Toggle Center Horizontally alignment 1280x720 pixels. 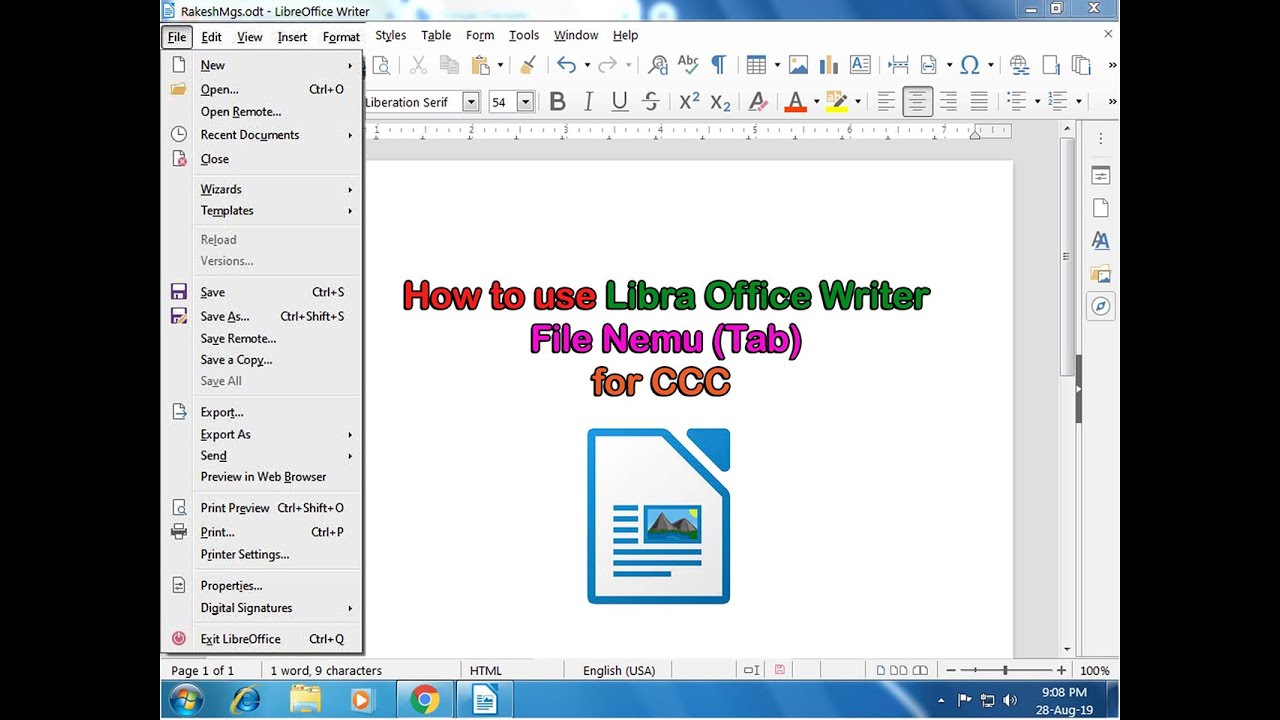point(917,101)
